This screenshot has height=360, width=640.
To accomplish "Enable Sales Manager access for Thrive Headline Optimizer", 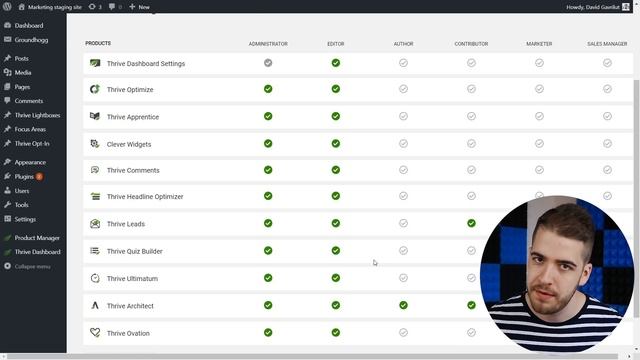I will point(607,196).
